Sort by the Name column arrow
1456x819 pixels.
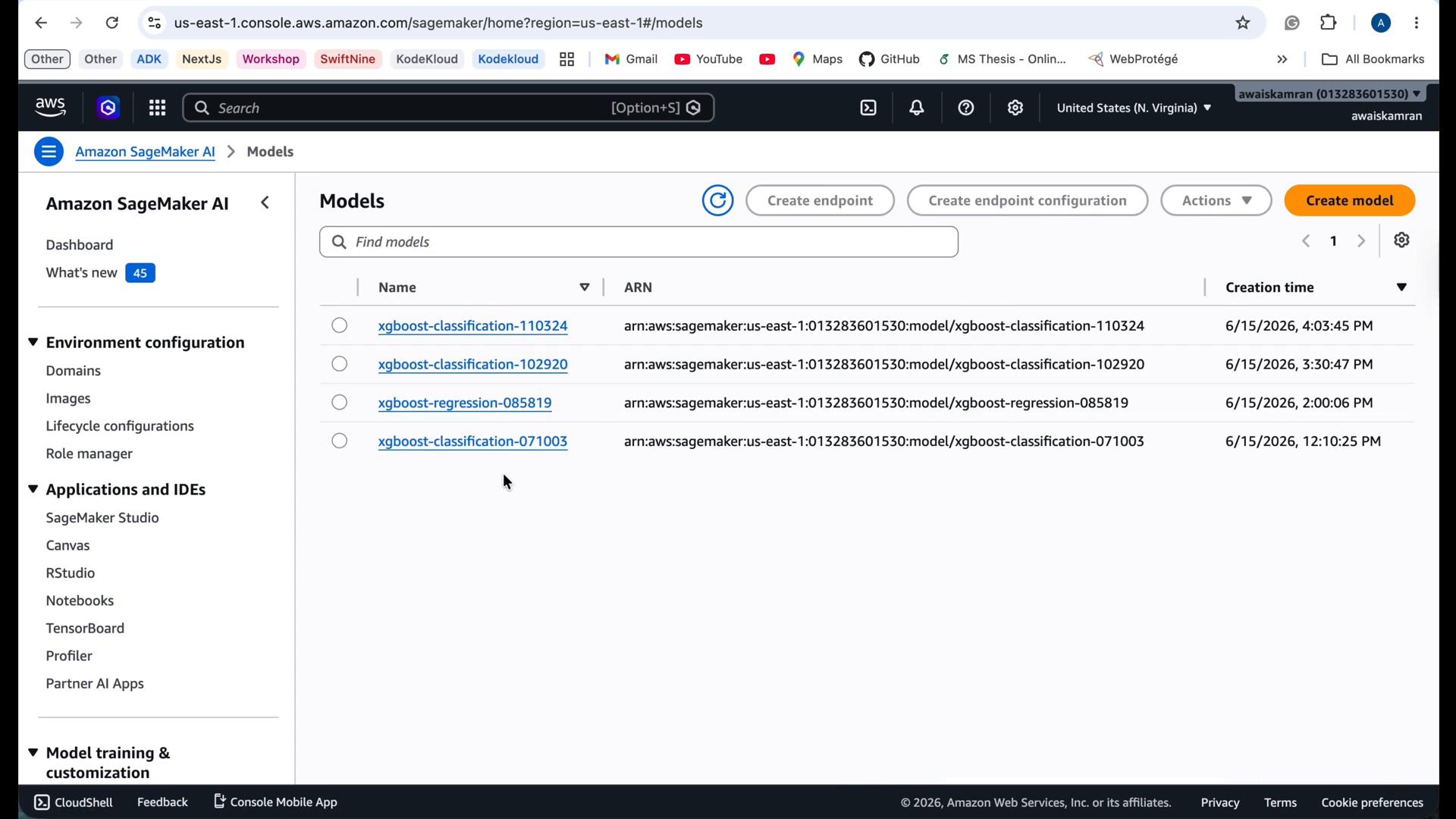(585, 287)
